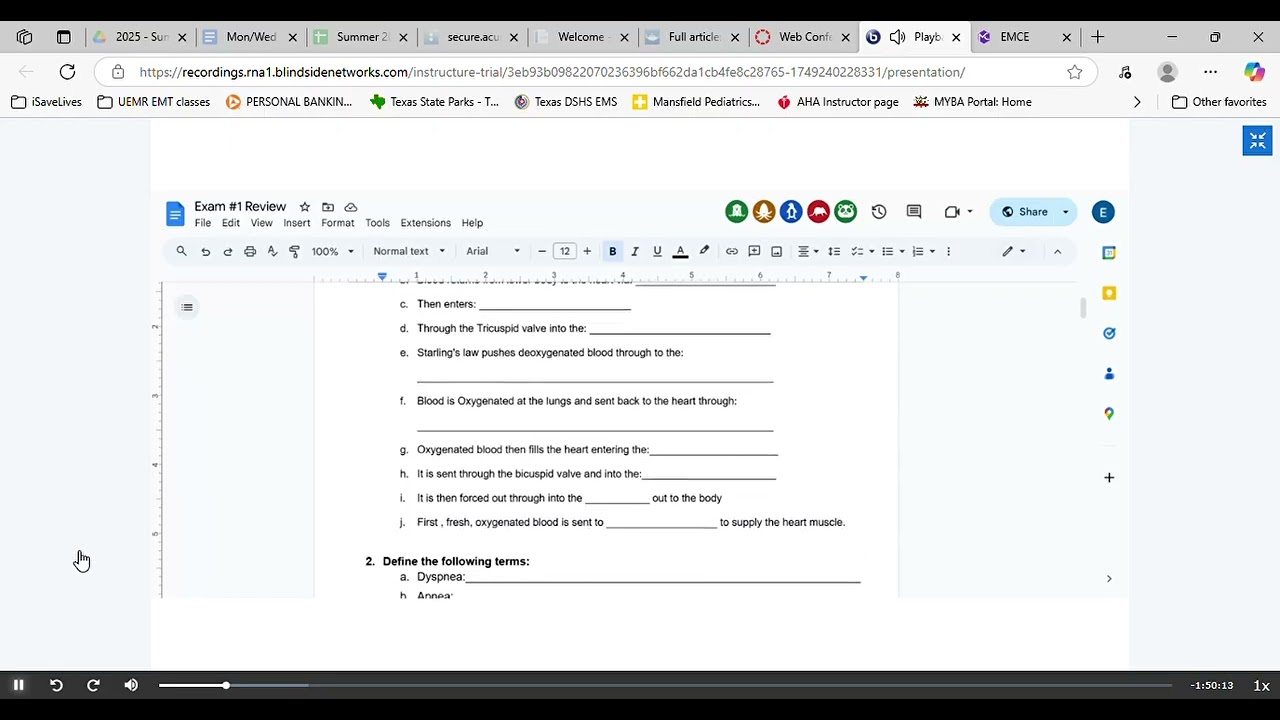This screenshot has width=1280, height=720.
Task: Click the line and paragraph spacing icon
Action: (834, 251)
